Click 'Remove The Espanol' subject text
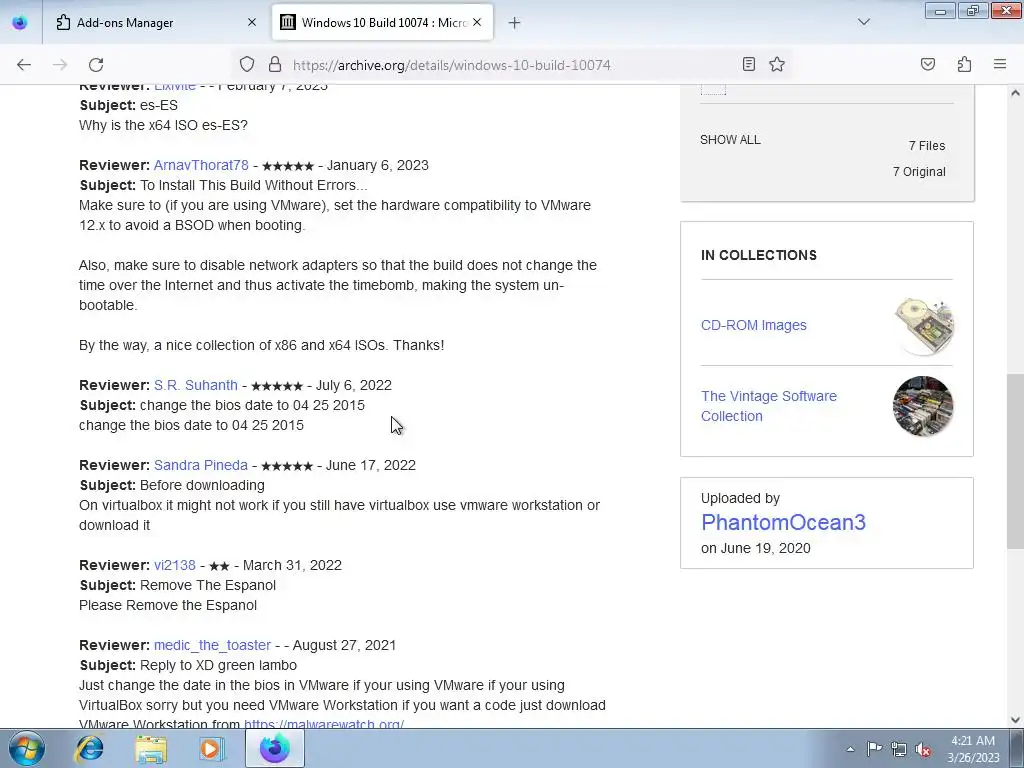The image size is (1024, 768). click(x=208, y=585)
